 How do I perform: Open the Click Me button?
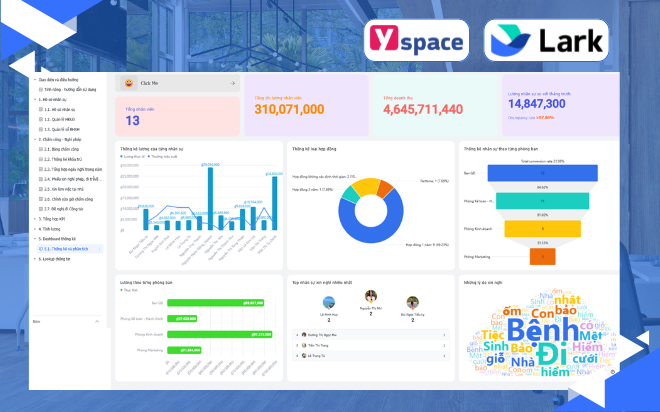point(177,83)
